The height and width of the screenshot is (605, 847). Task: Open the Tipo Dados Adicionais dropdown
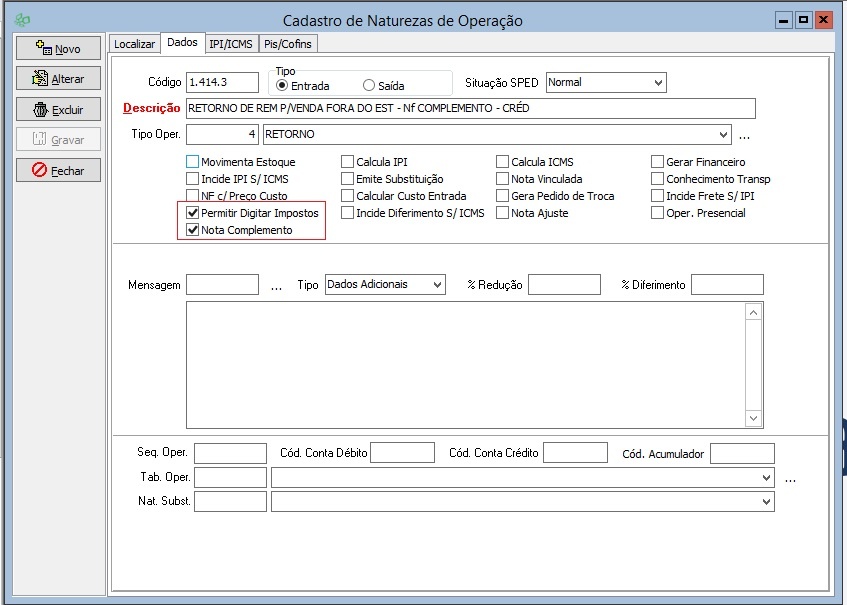click(437, 285)
